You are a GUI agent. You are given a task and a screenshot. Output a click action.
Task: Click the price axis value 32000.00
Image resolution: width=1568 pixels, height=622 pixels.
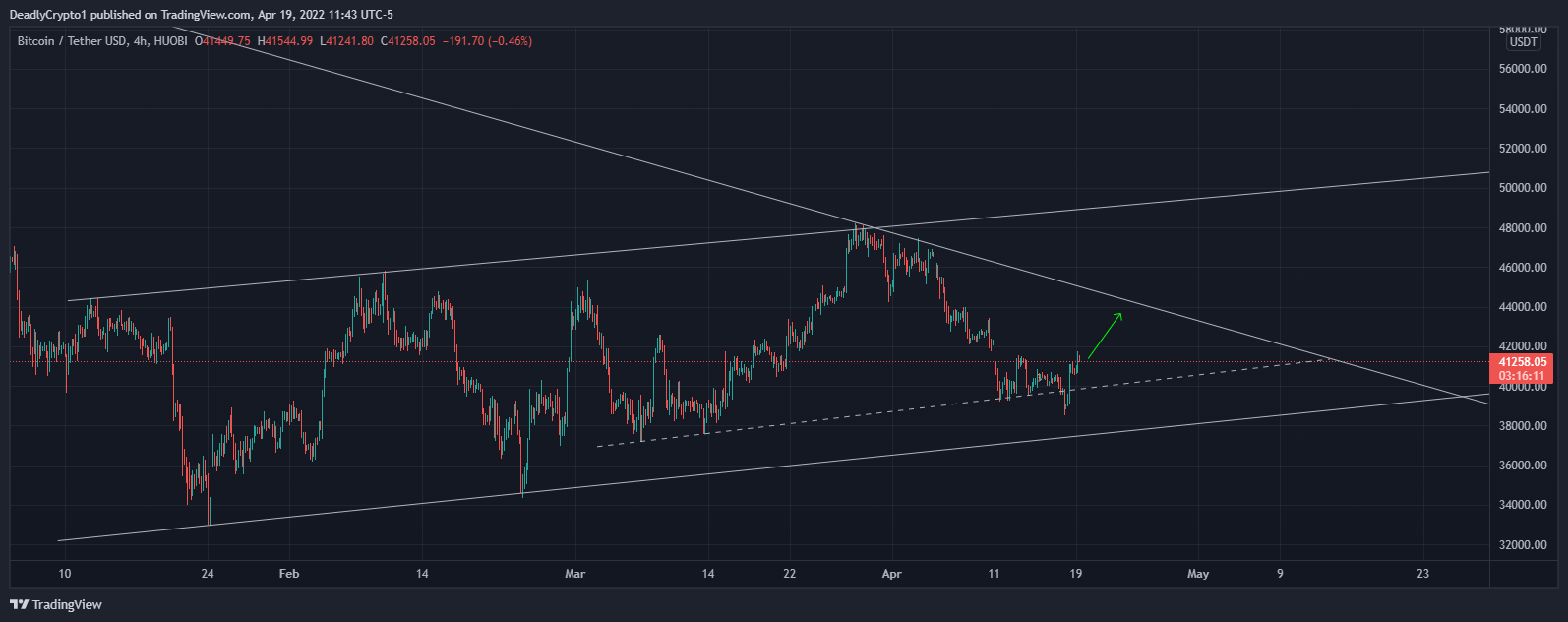click(x=1524, y=545)
